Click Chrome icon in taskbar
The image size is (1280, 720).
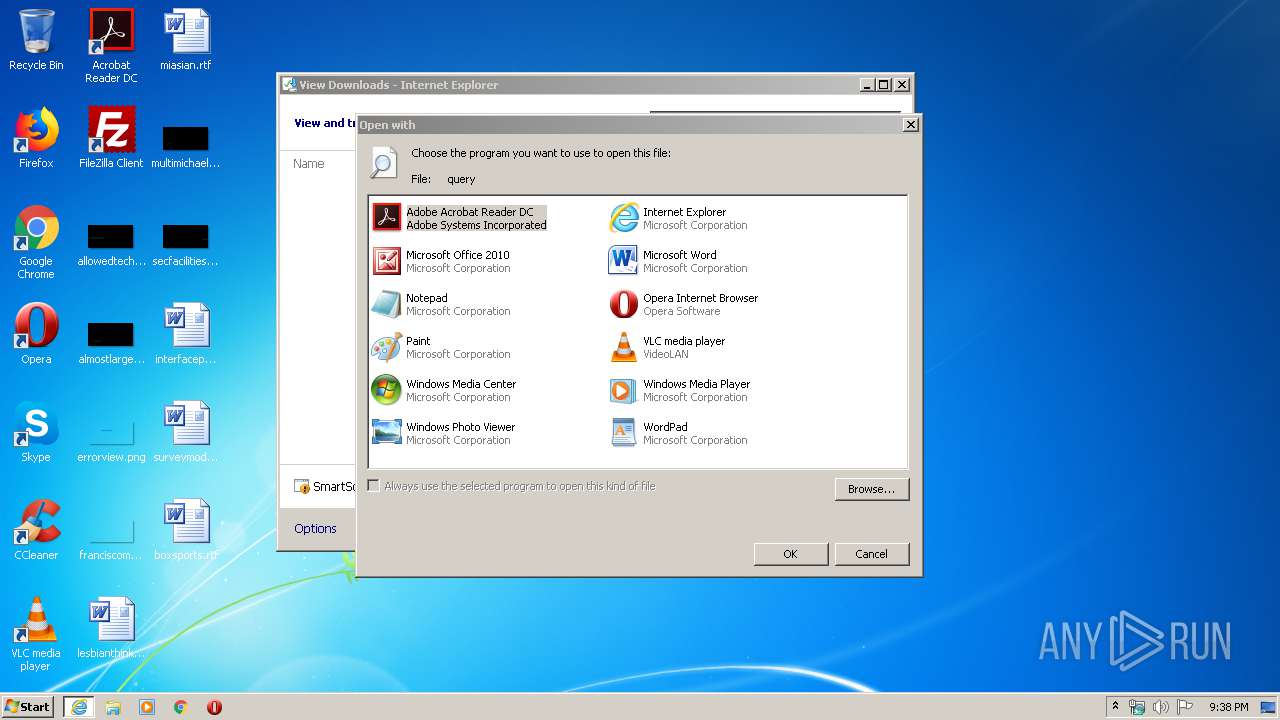pyautogui.click(x=181, y=706)
